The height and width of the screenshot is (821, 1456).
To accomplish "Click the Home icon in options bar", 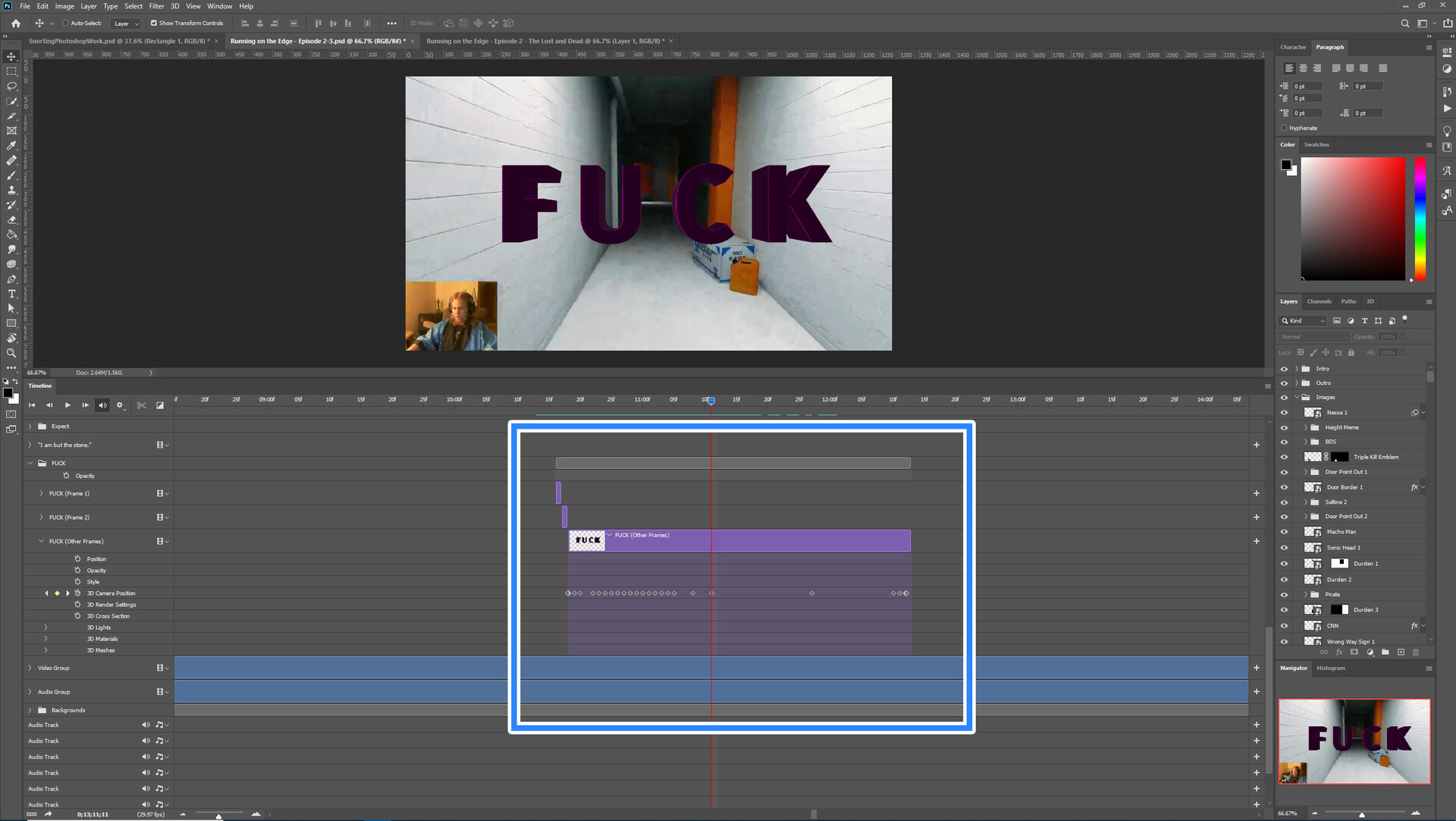I will [16, 24].
